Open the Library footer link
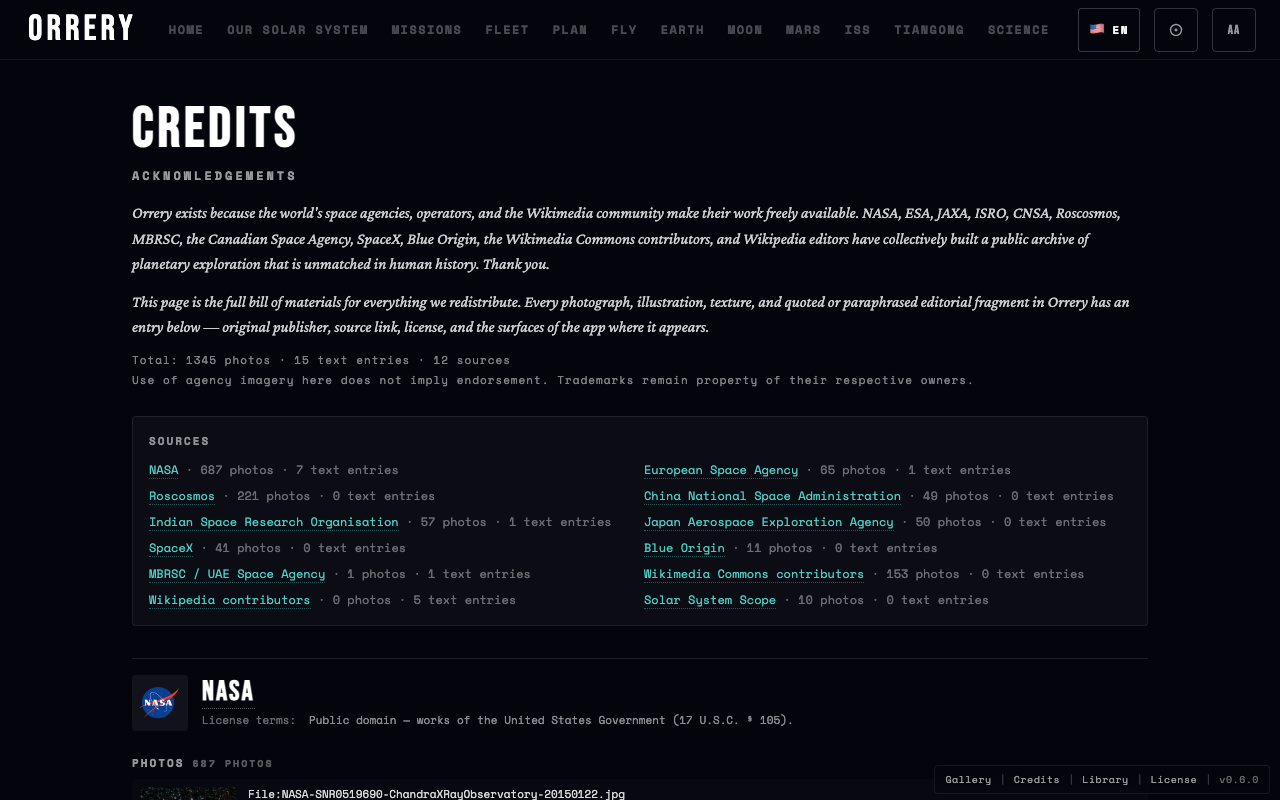The width and height of the screenshot is (1280, 800). pyautogui.click(x=1105, y=780)
